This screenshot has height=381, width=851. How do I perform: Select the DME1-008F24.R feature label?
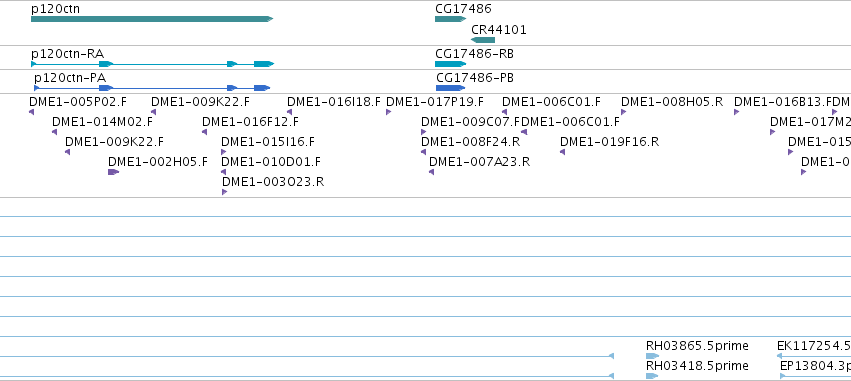[471, 142]
